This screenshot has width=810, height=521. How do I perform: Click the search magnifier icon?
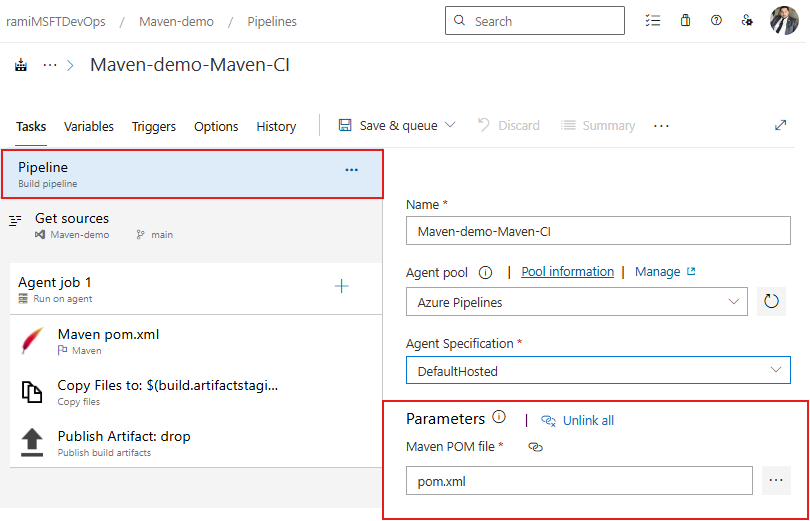(459, 20)
